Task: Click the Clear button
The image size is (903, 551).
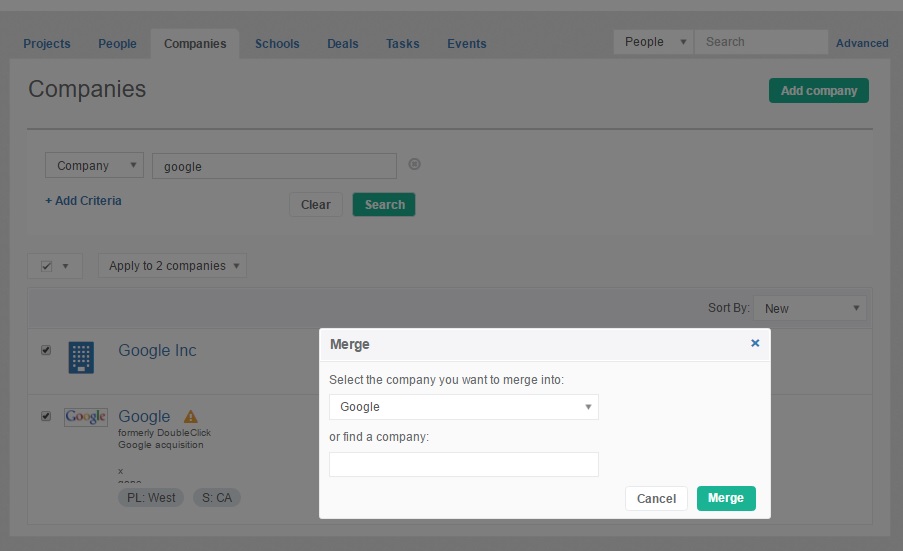Action: [316, 204]
